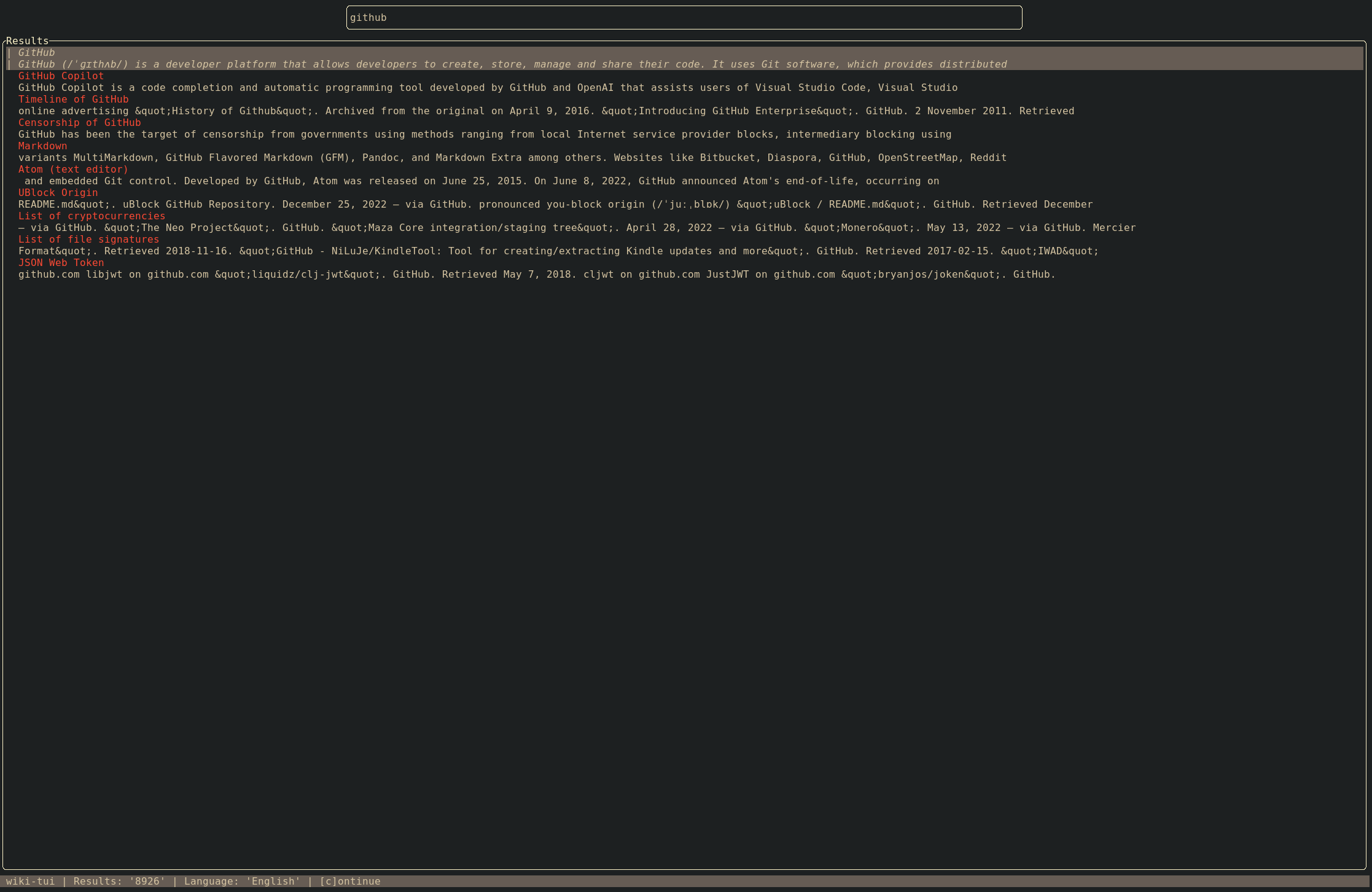Click the JSON Web Token description snippet
Image resolution: width=1372 pixels, height=892 pixels.
(537, 275)
